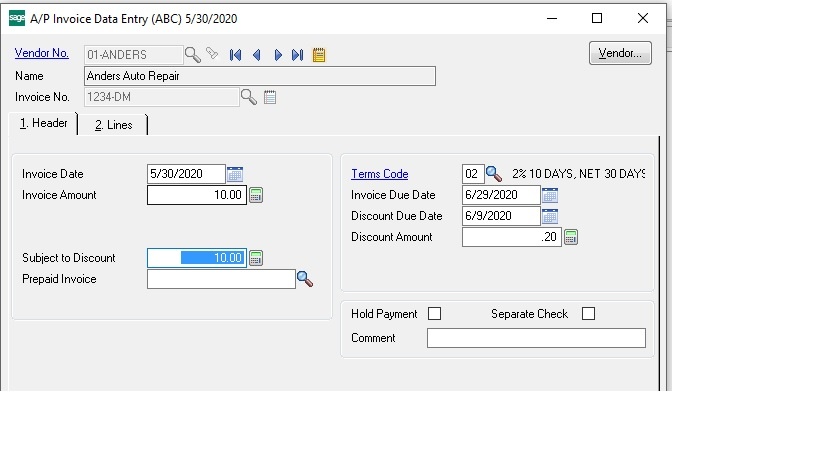
Task: Open the vendor memo notepad icon
Action: click(x=319, y=55)
